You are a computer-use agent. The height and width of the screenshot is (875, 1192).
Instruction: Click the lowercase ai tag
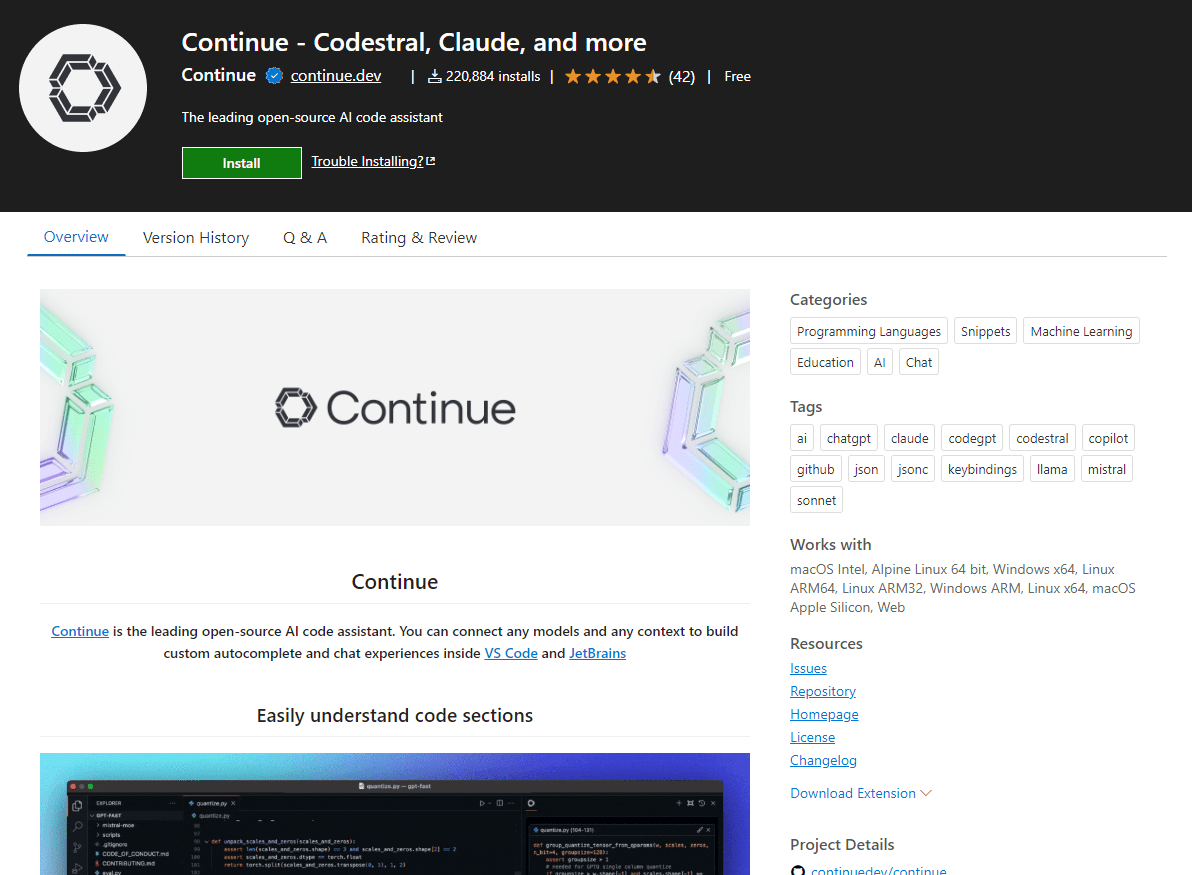coord(802,439)
